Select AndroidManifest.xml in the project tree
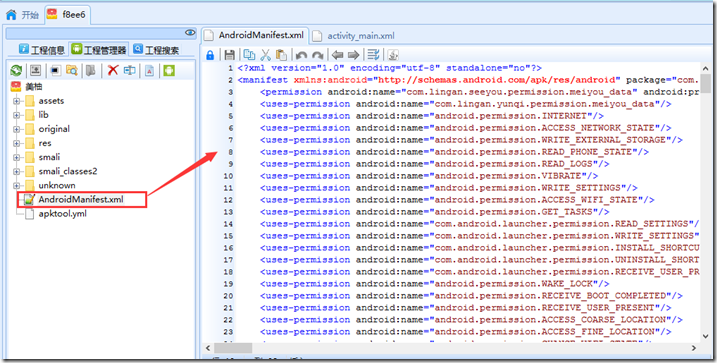The height and width of the screenshot is (363, 717). (81, 200)
